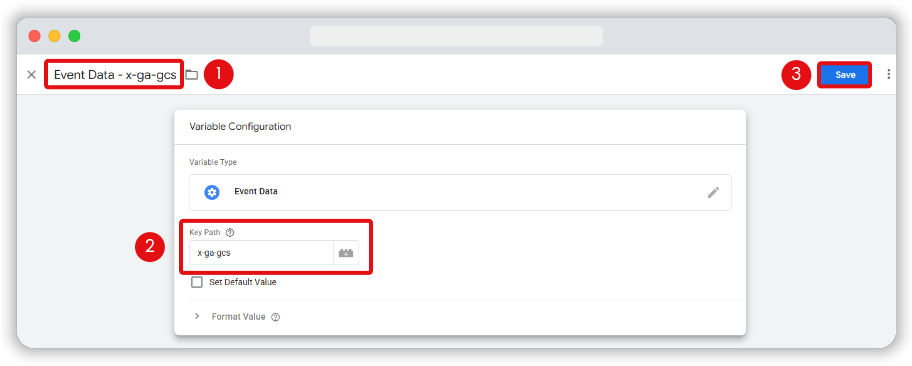Close the variable editor with X icon

pos(31,74)
